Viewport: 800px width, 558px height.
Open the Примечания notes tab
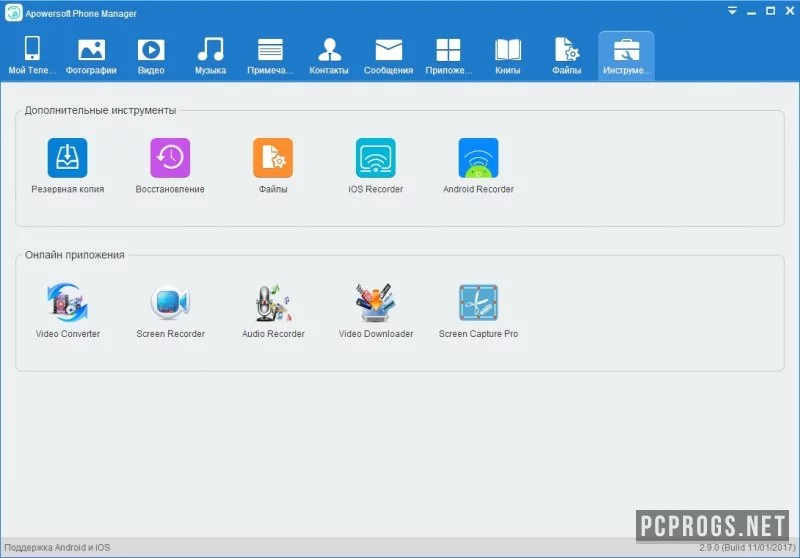coord(270,56)
